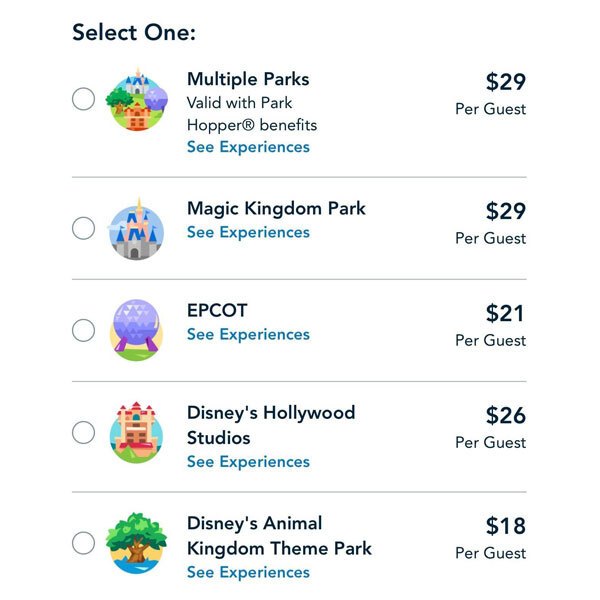Click the $18 Animal Kingdom price

(x=505, y=526)
